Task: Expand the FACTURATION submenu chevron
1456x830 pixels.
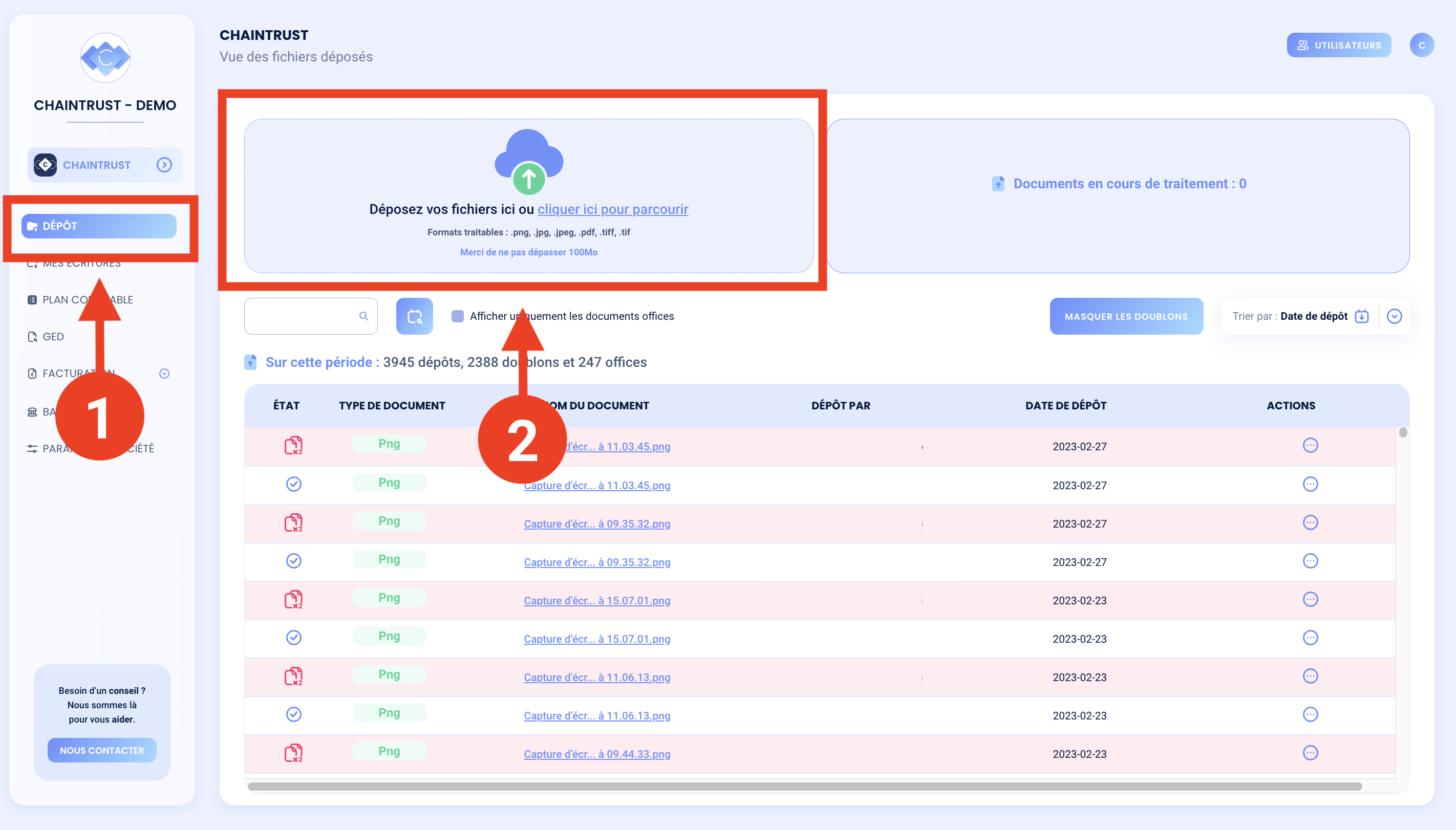Action: click(164, 374)
